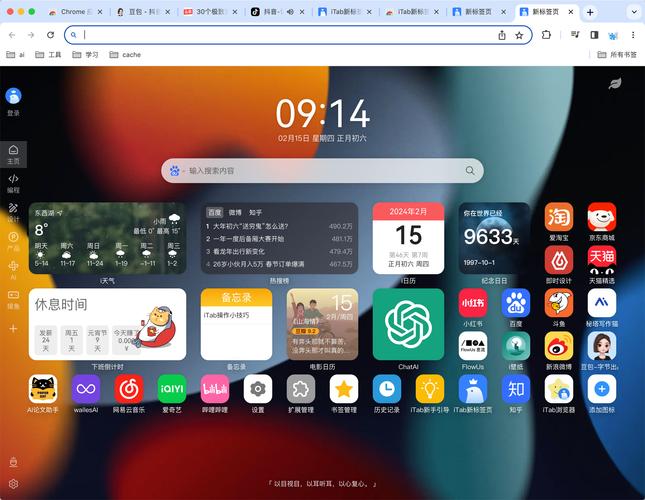
Task: Expand the cache bookmarks folder
Action: tap(125, 55)
